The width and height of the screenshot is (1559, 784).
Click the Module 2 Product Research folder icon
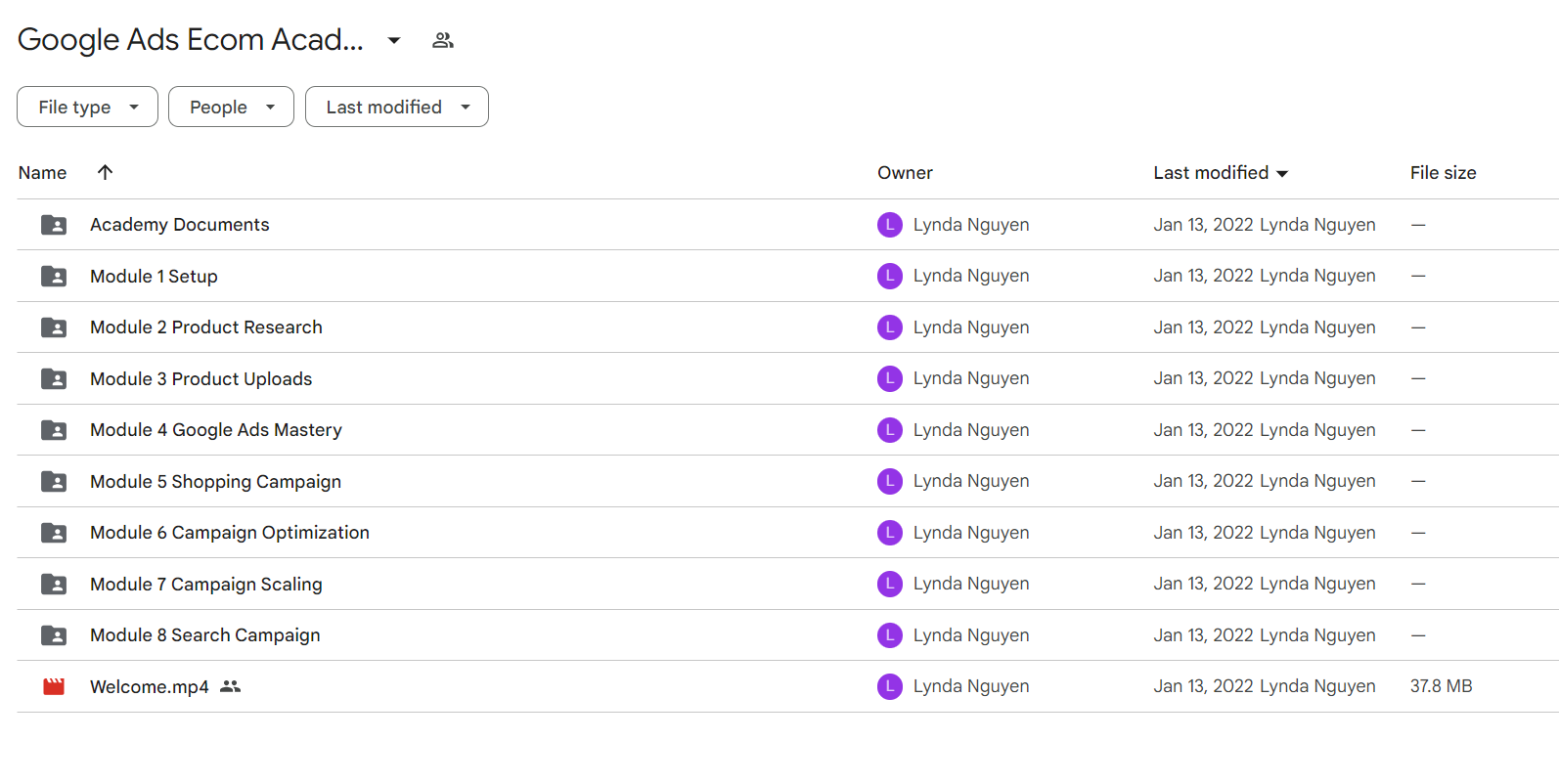[x=54, y=327]
